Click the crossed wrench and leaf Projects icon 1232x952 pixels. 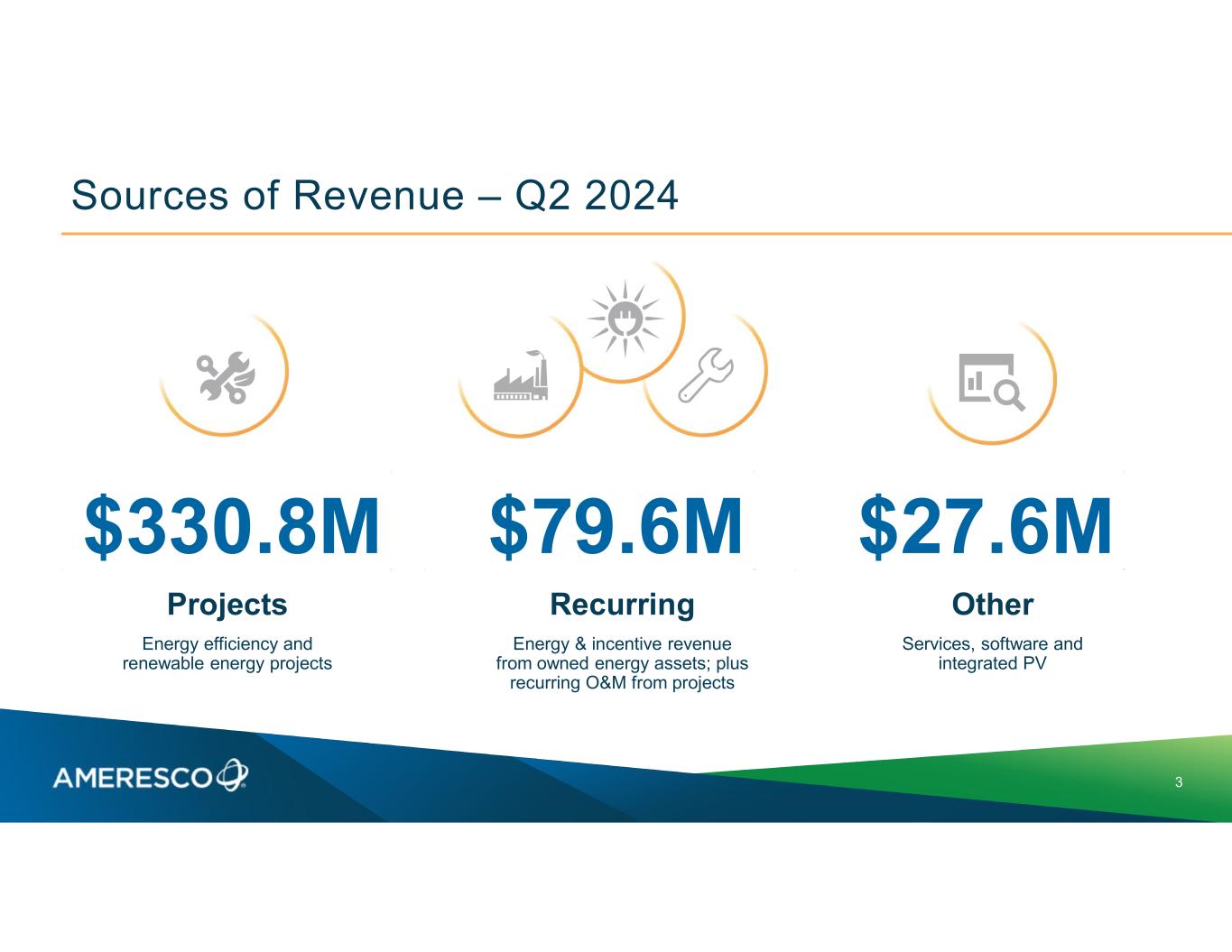pos(226,377)
